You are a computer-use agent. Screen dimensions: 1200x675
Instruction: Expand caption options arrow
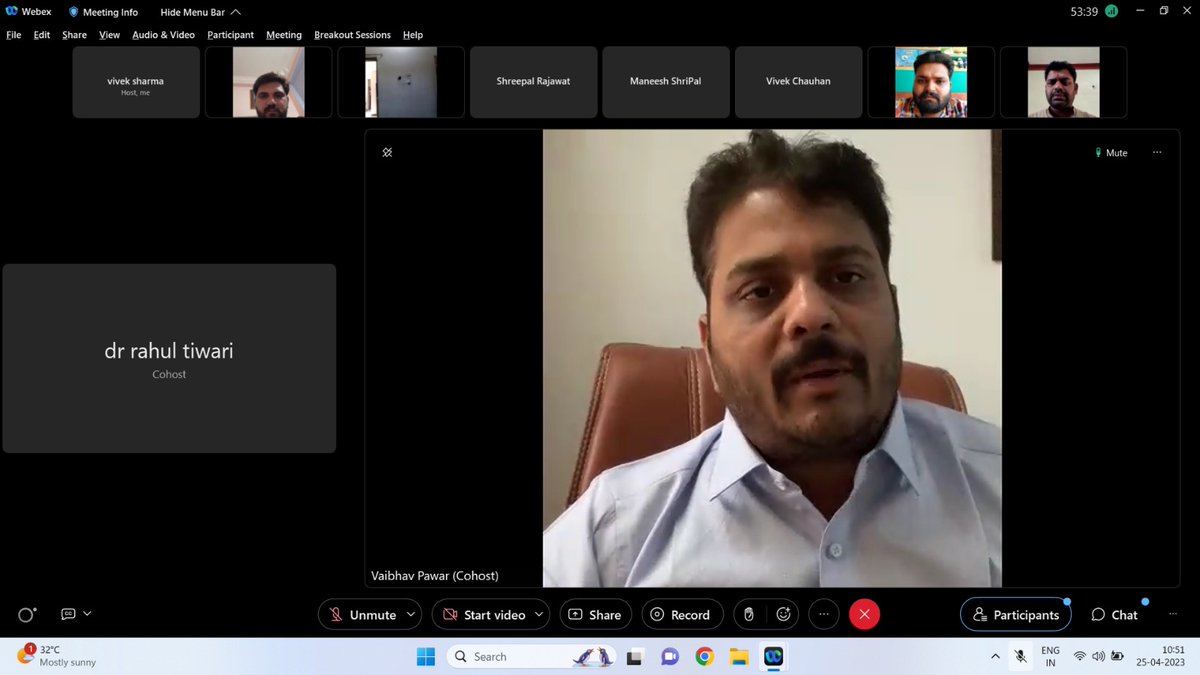(87, 614)
